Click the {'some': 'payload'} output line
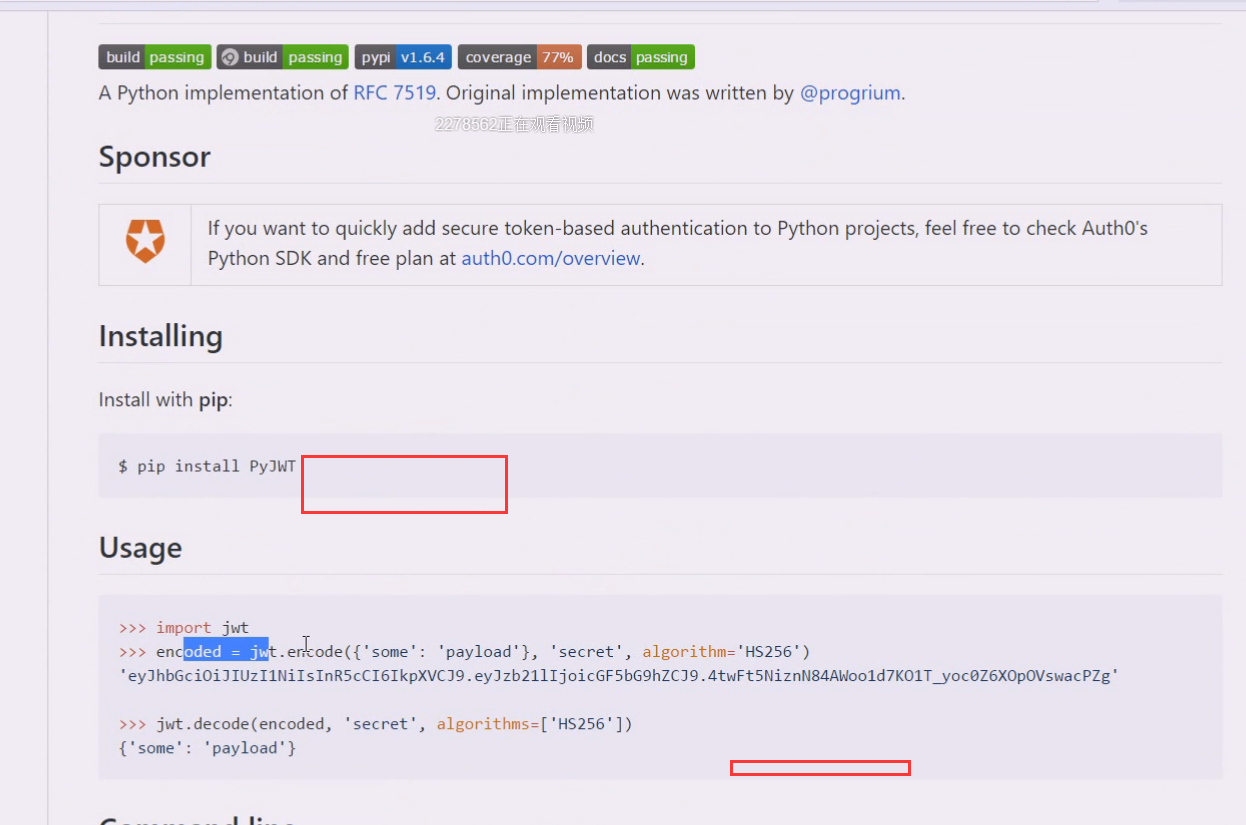Viewport: 1246px width, 825px height. click(x=207, y=748)
